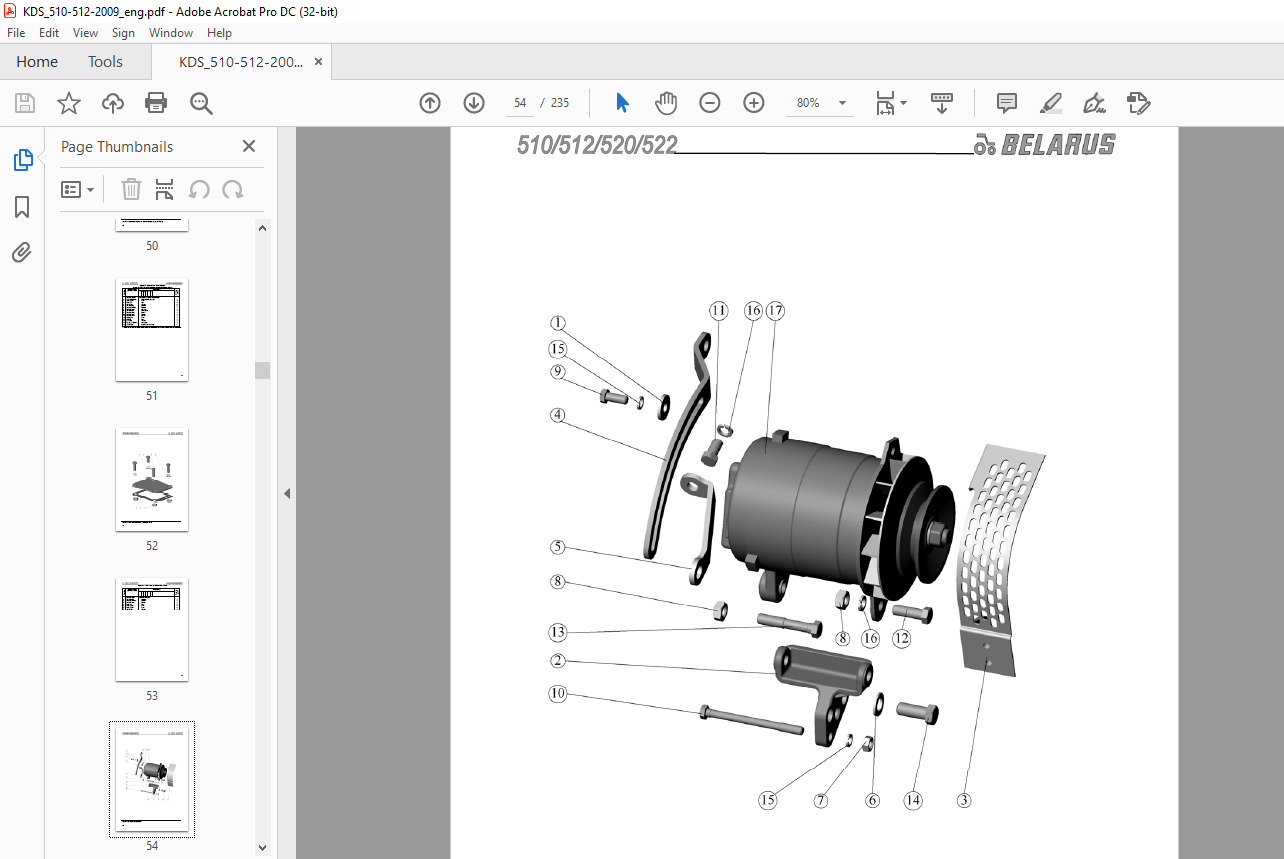This screenshot has width=1284, height=859.
Task: Open the fit page options icon
Action: click(885, 103)
